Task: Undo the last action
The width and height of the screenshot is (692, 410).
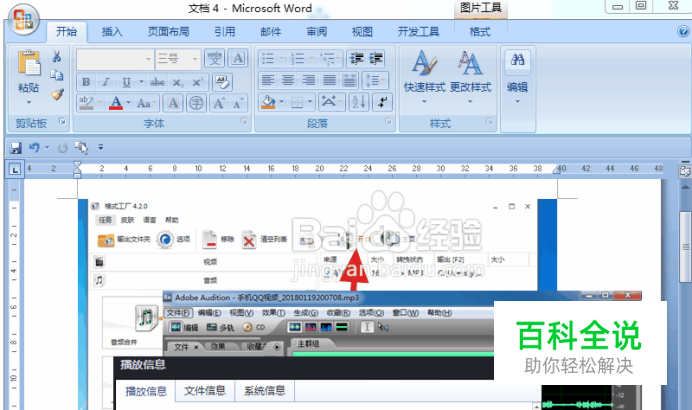Action: click(34, 147)
